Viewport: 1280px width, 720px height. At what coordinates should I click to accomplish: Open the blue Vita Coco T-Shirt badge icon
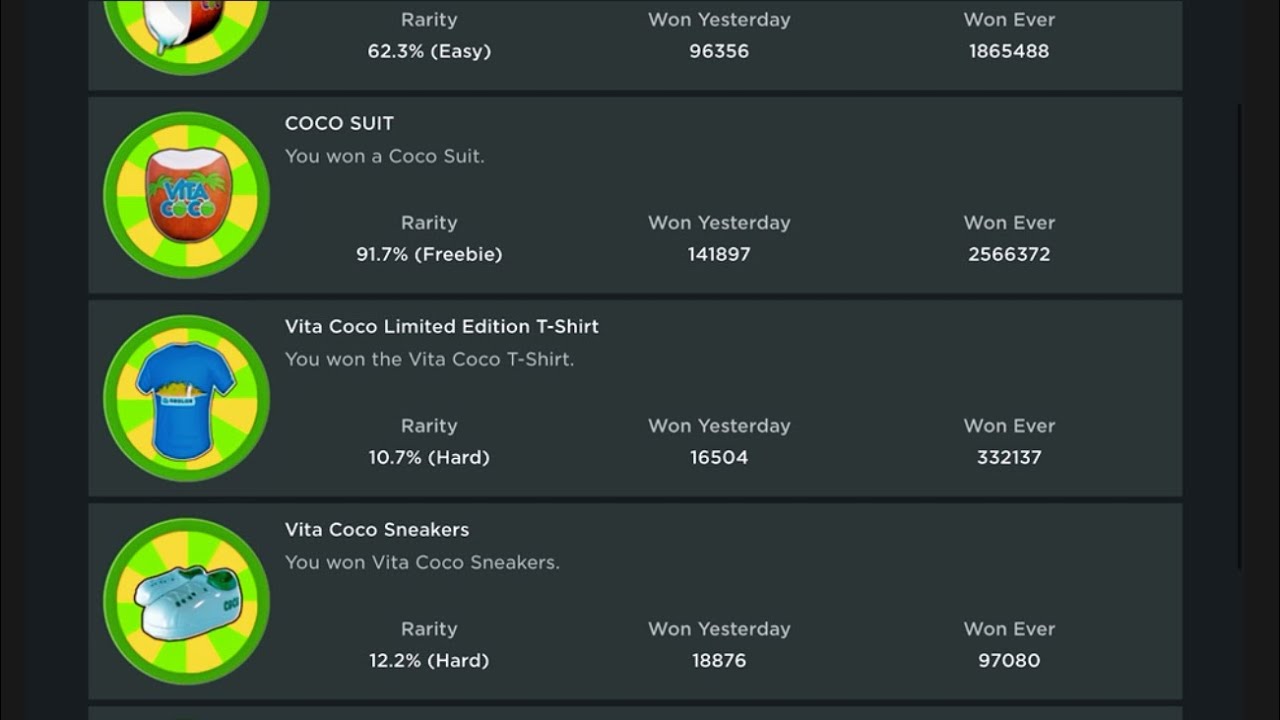click(186, 398)
